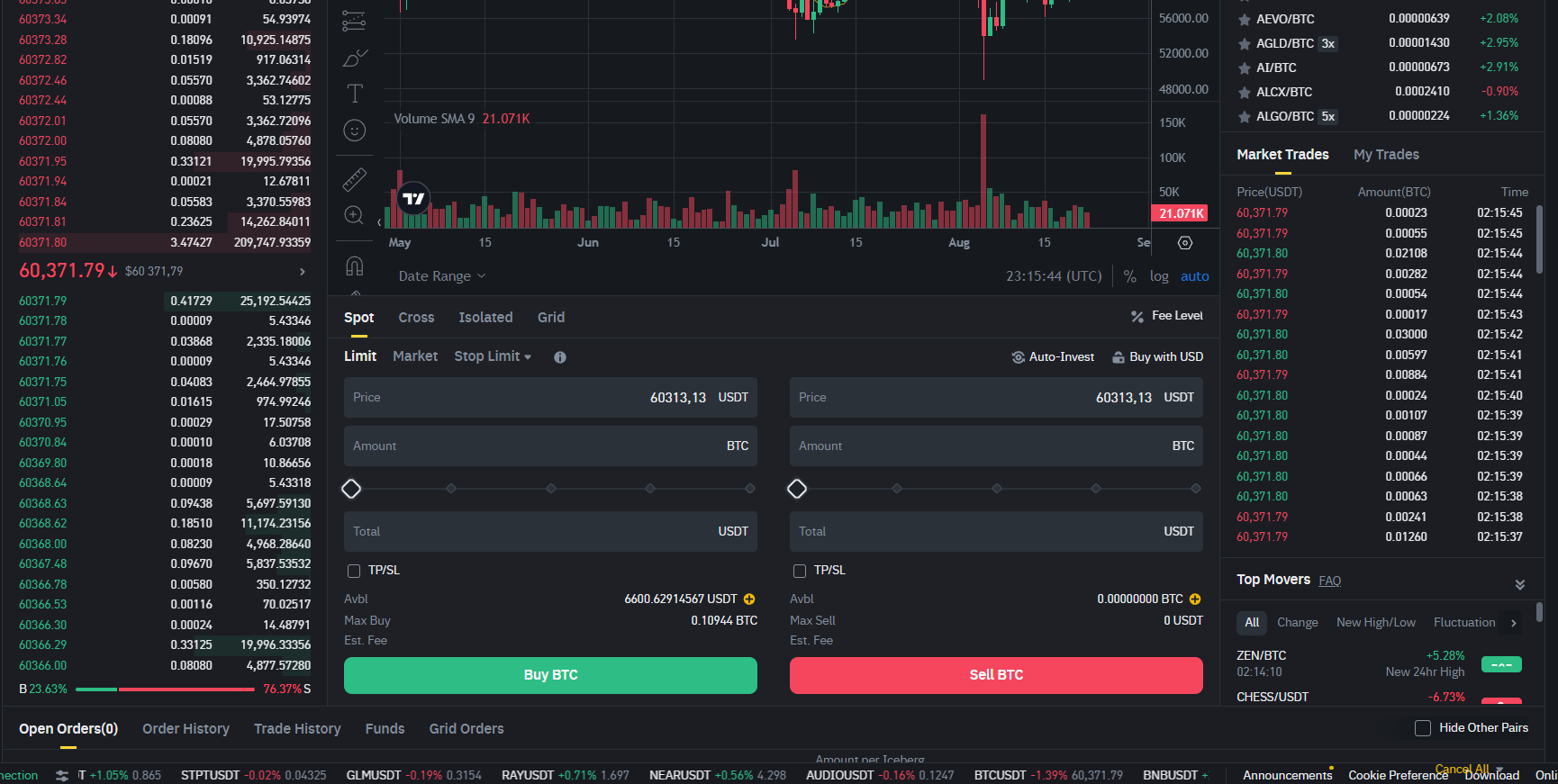Open the Trade History tab
The height and width of the screenshot is (784, 1558).
point(297,729)
